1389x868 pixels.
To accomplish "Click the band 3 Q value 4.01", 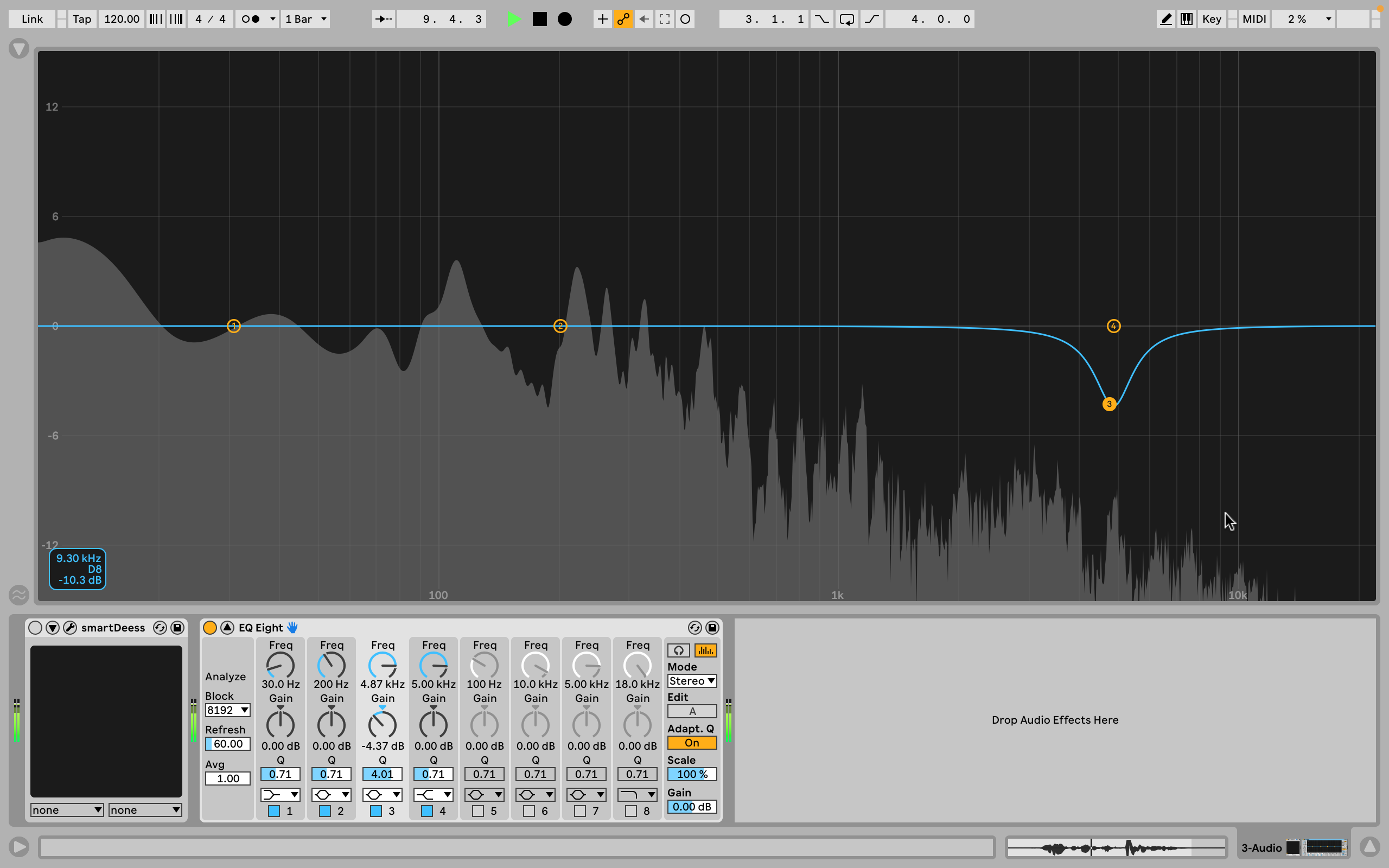I will 383,774.
